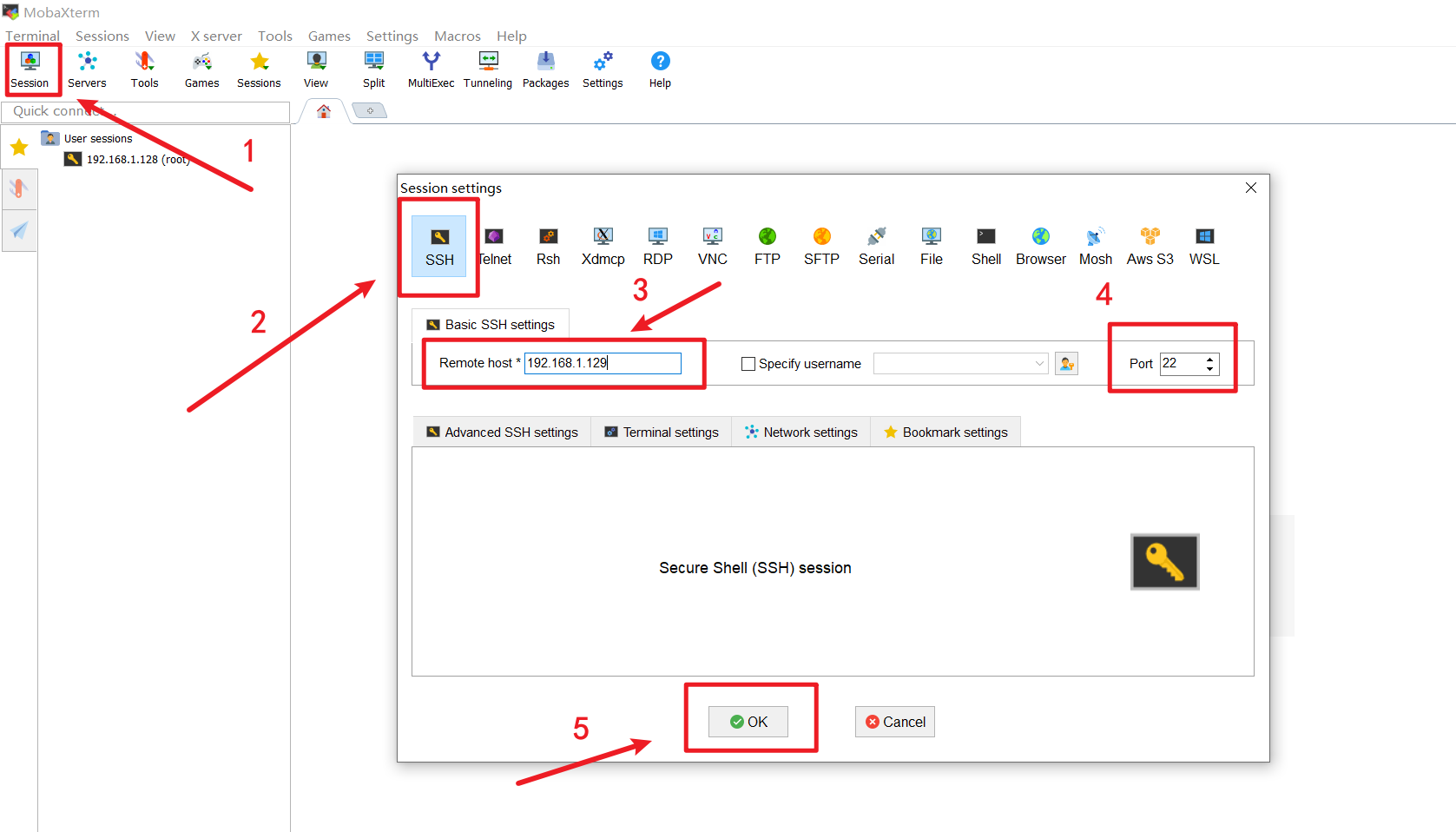
Task: Cancel the Session settings dialog
Action: tap(895, 722)
